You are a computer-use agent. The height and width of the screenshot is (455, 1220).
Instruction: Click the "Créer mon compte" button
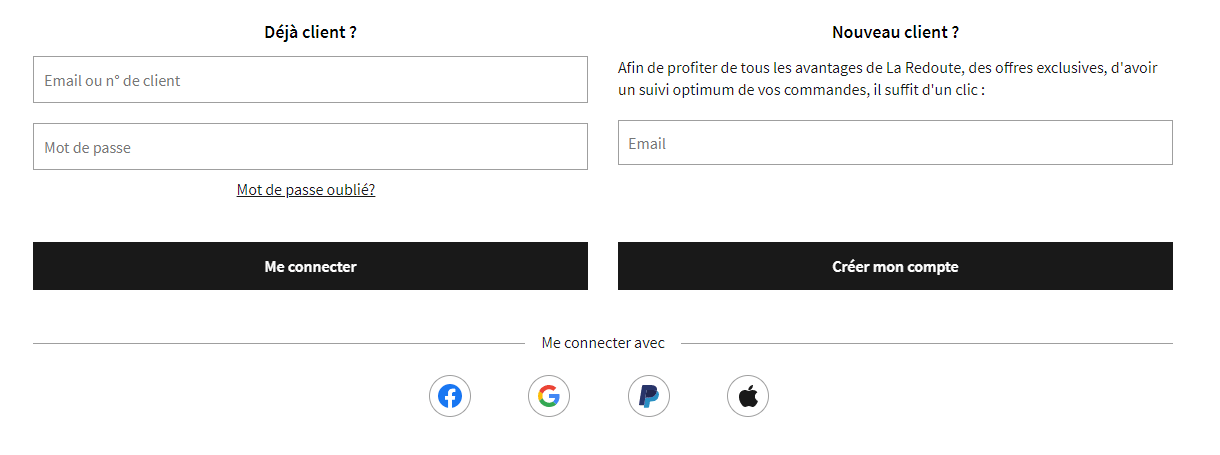pos(895,267)
